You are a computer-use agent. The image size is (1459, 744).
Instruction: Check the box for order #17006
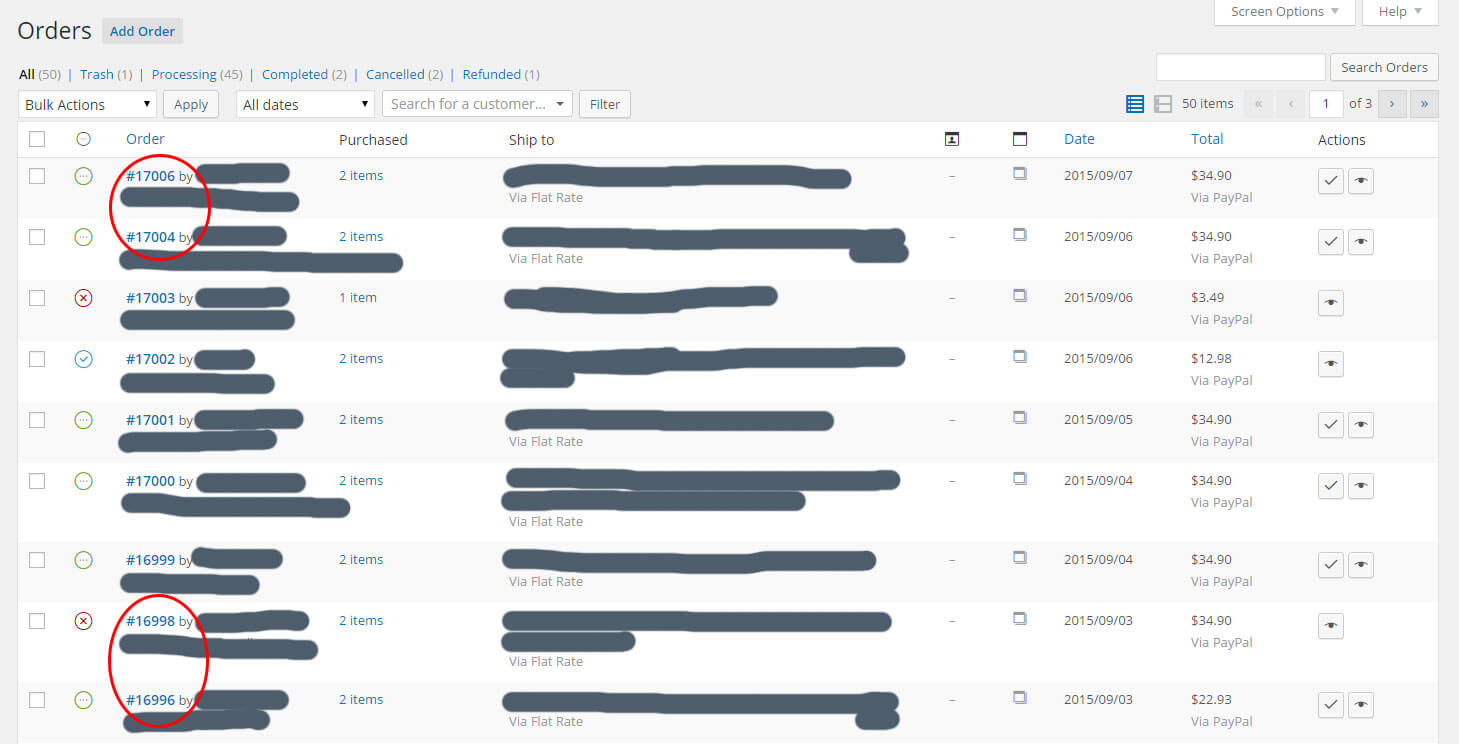pyautogui.click(x=37, y=176)
